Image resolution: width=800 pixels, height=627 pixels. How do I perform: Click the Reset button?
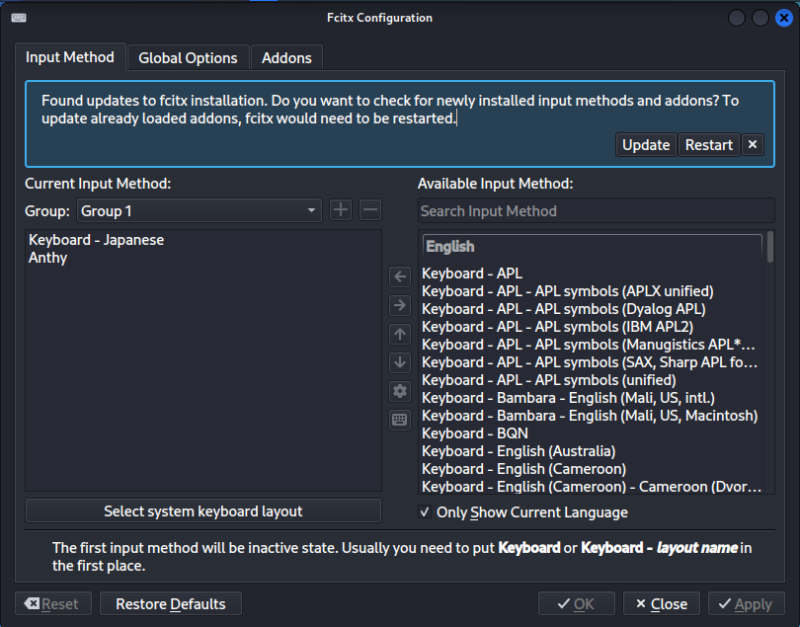tap(53, 604)
